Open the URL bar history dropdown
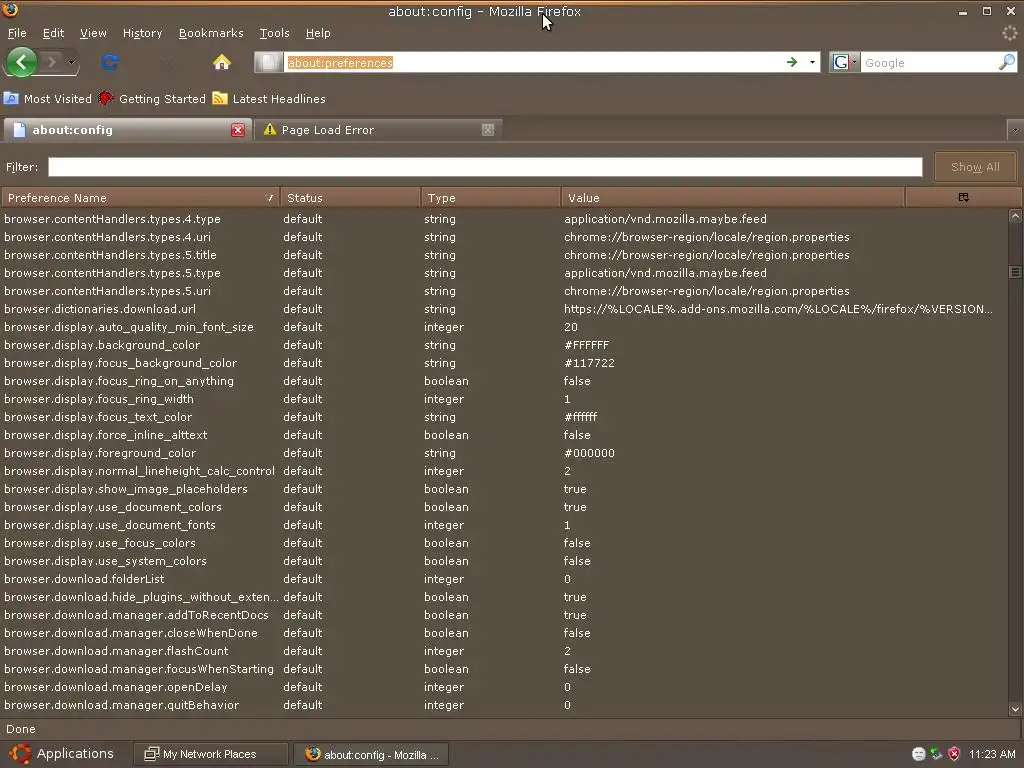The image size is (1024, 768). [x=812, y=62]
